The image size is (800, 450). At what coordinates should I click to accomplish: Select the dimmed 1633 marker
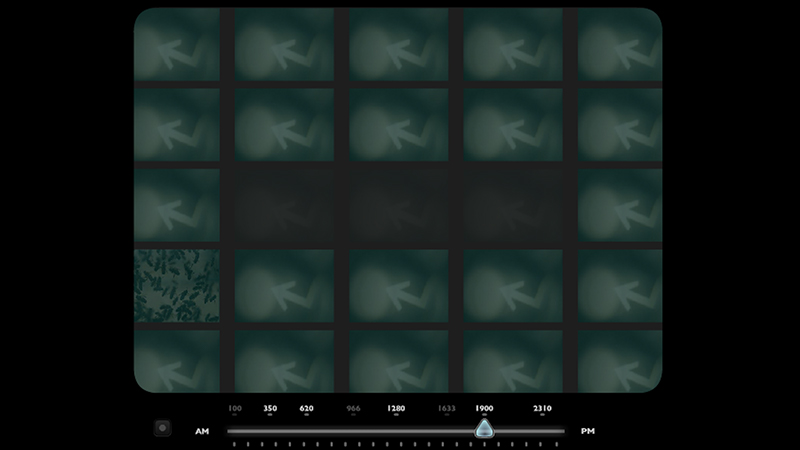click(x=447, y=409)
